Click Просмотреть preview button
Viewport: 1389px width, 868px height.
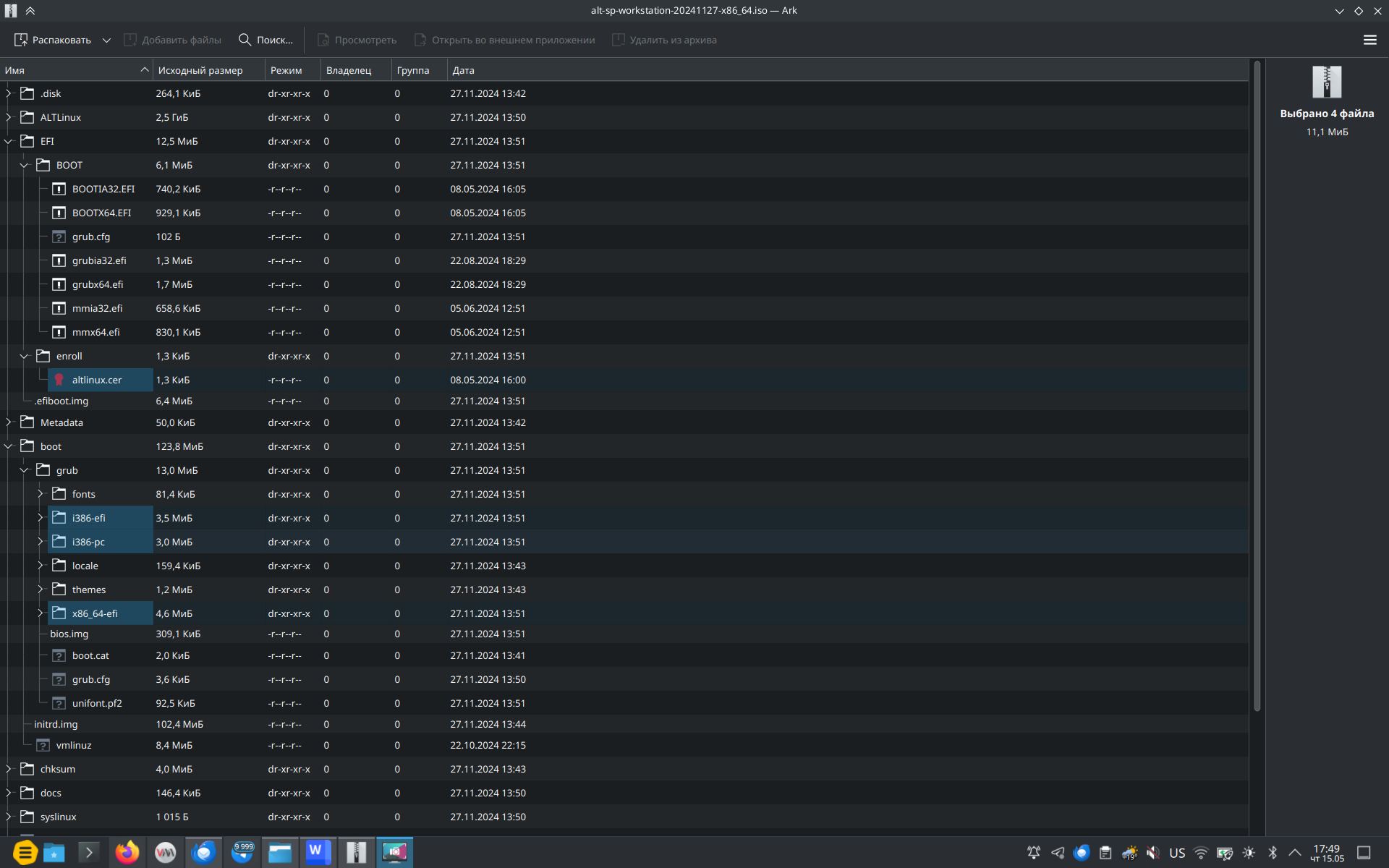coord(357,40)
